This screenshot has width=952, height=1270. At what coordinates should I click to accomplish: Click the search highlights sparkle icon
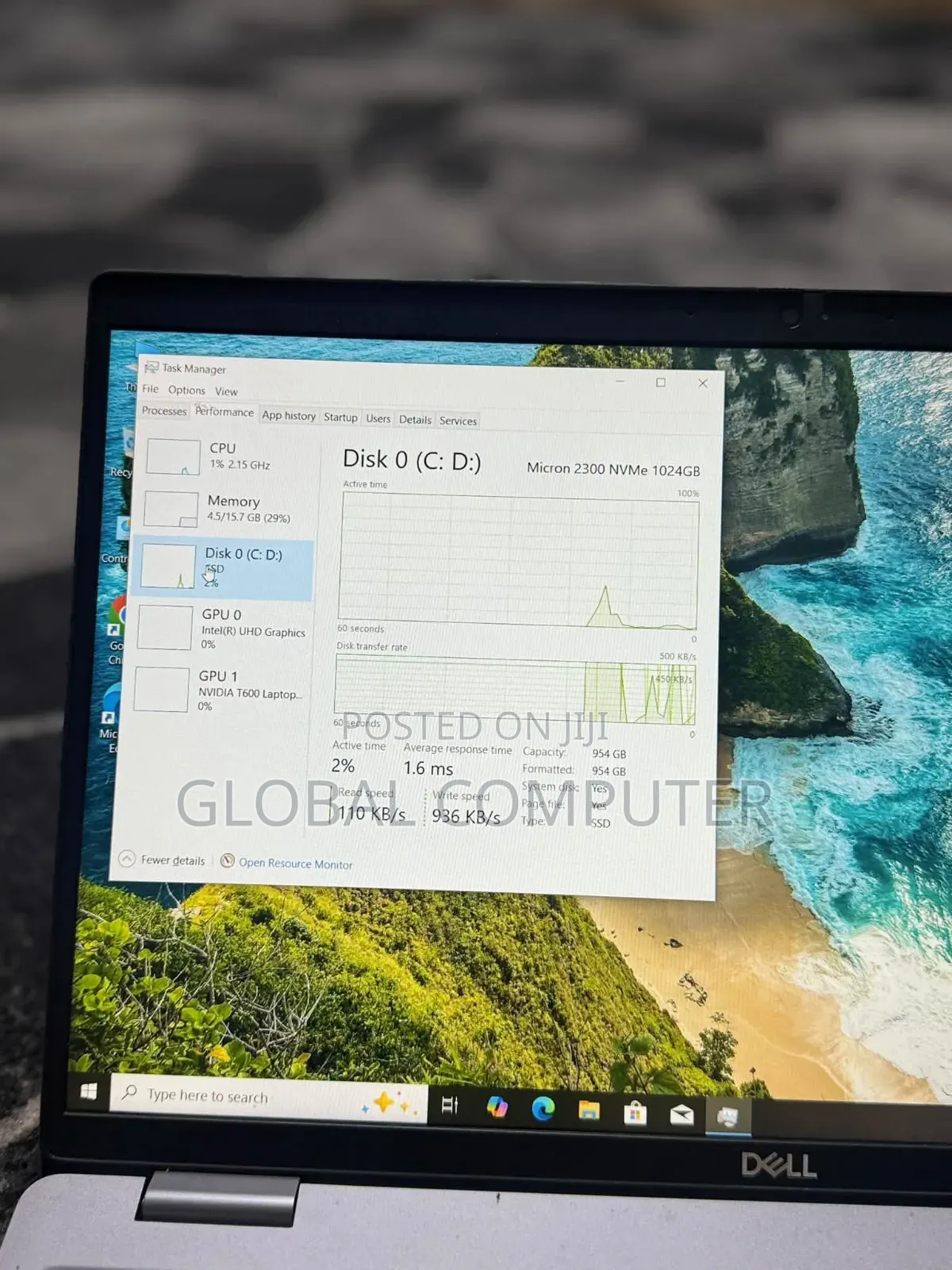point(390,1103)
